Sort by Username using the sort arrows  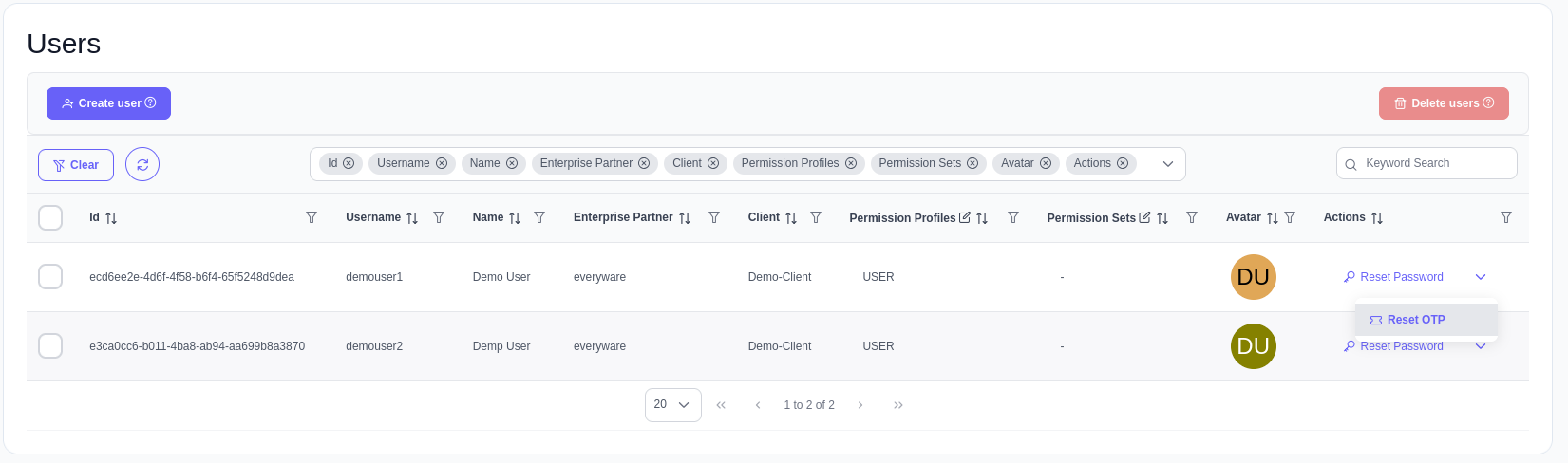412,217
